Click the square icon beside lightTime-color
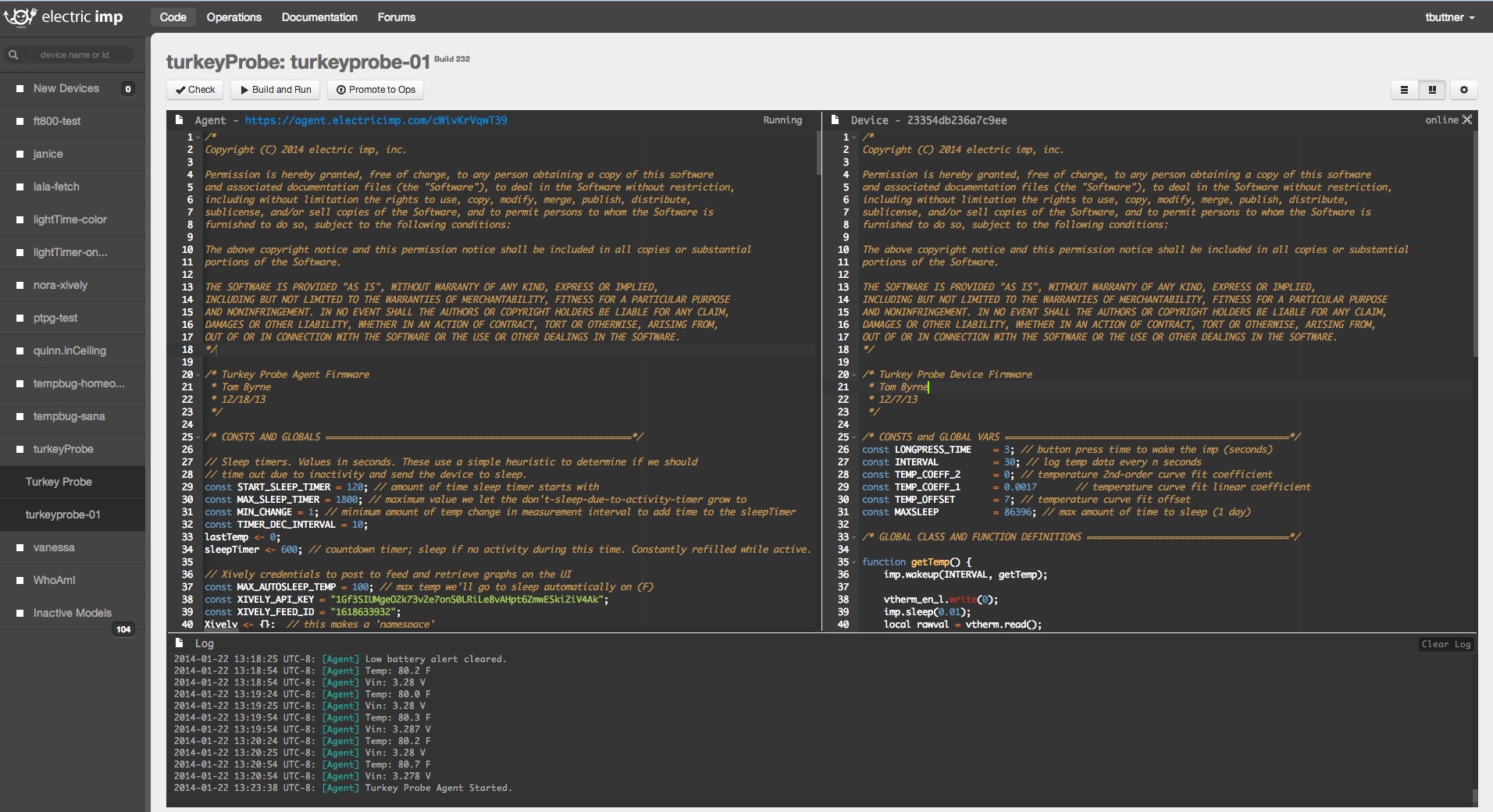Image resolution: width=1493 pixels, height=812 pixels. click(20, 220)
